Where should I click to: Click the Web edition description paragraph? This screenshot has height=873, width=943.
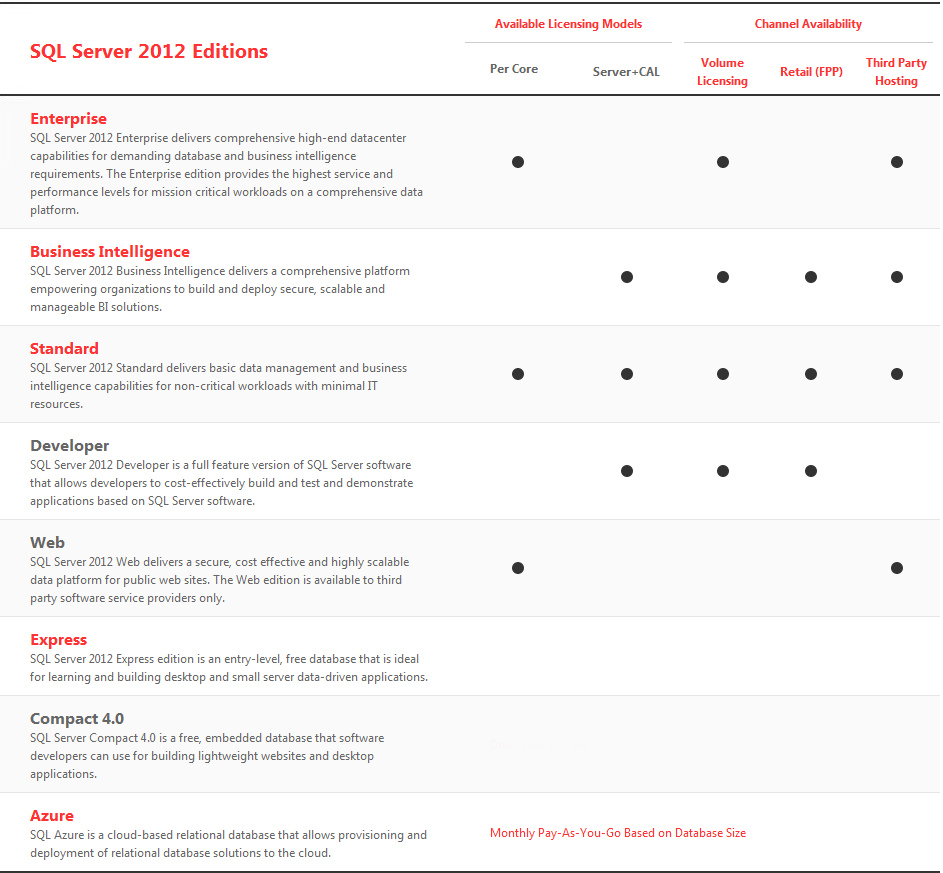[x=220, y=580]
